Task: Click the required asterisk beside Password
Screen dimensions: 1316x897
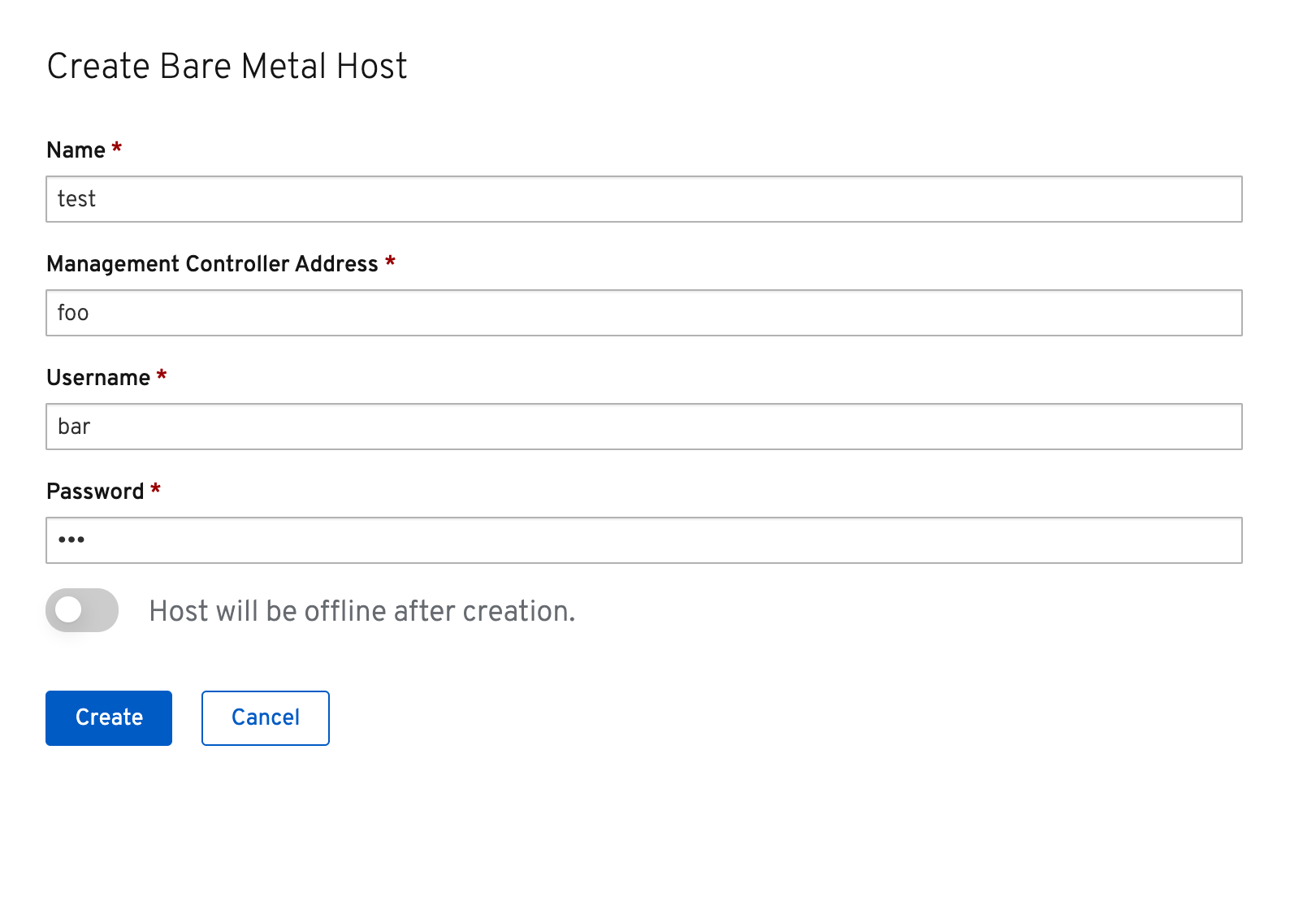Action: pyautogui.click(x=155, y=489)
